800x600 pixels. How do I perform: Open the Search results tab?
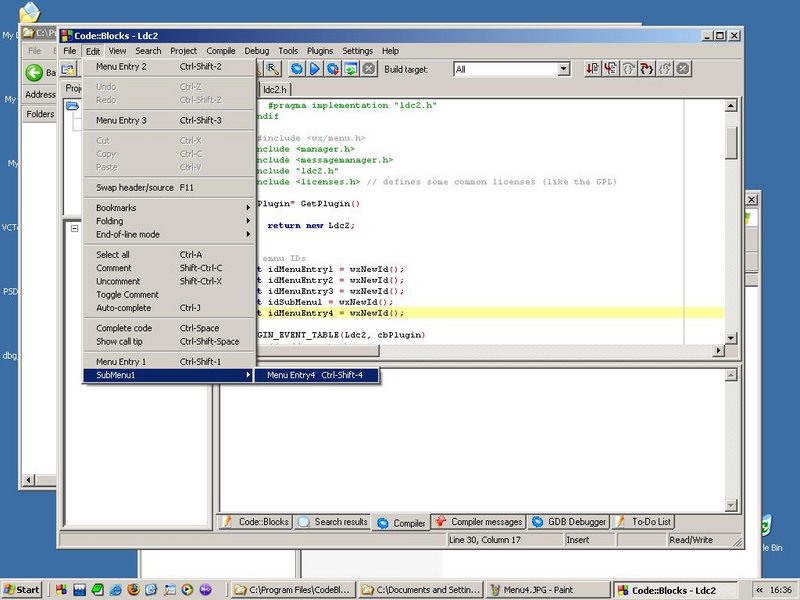coord(333,521)
